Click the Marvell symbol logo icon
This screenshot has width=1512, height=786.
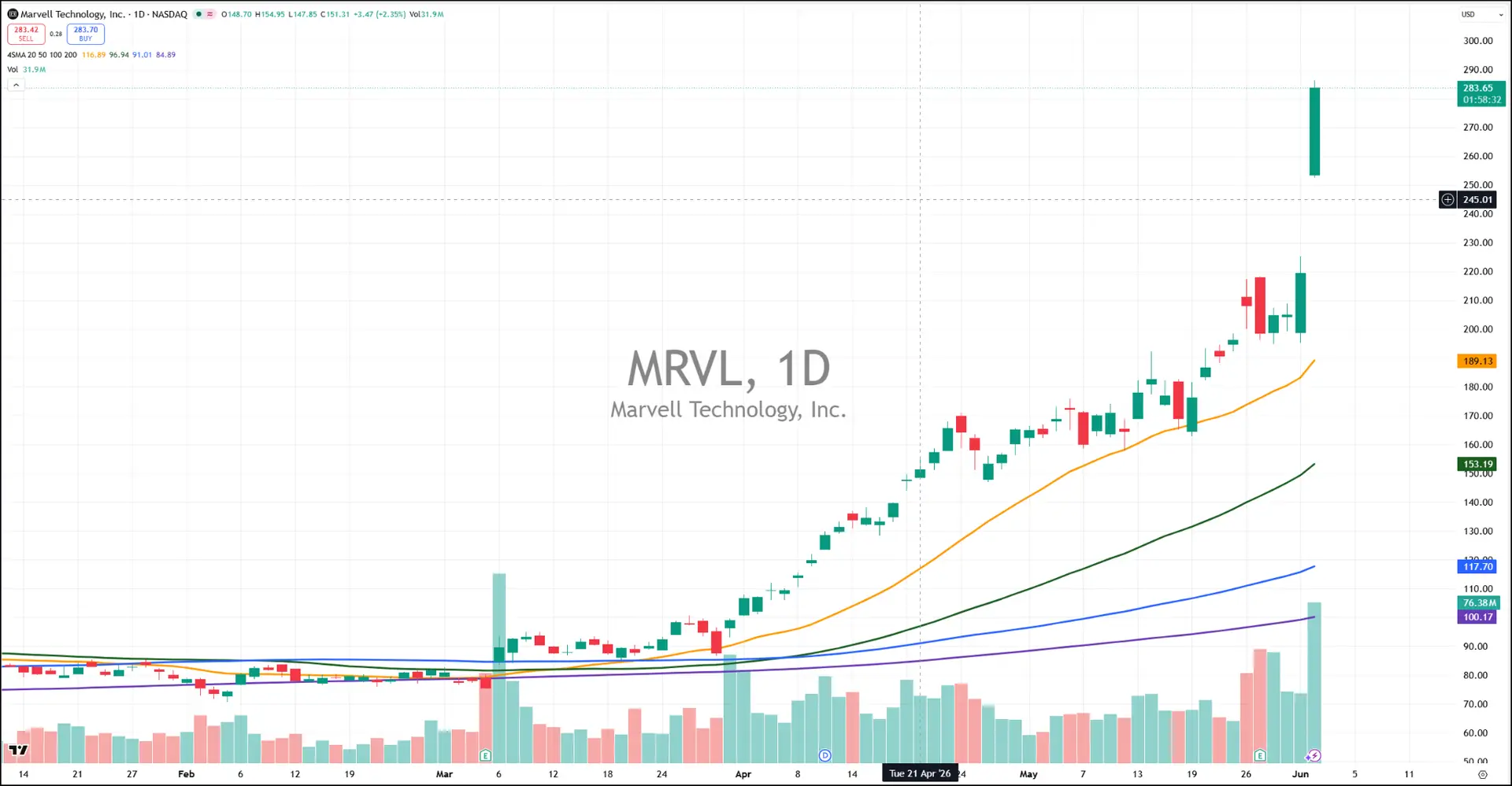[13, 14]
